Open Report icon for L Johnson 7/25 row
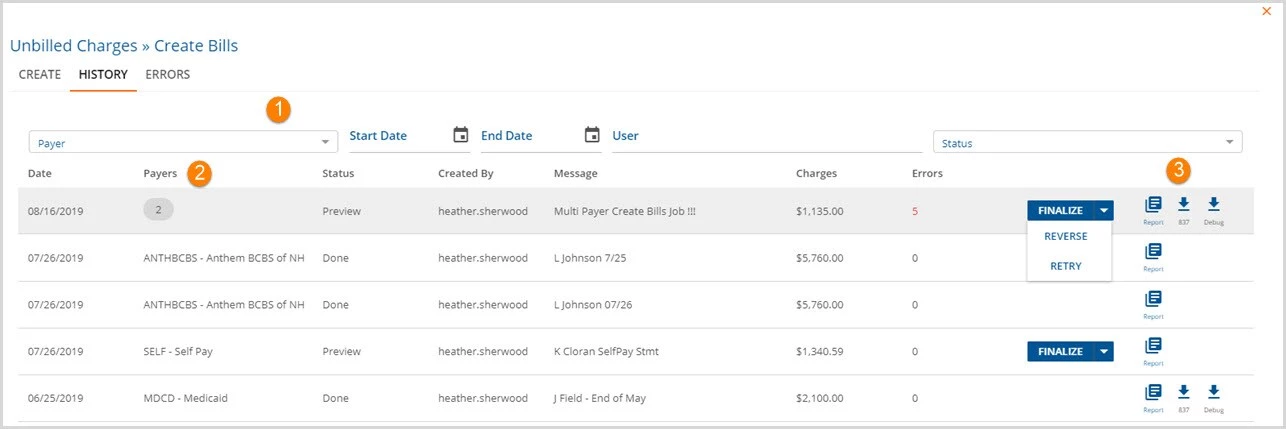The image size is (1286, 429). click(1153, 251)
